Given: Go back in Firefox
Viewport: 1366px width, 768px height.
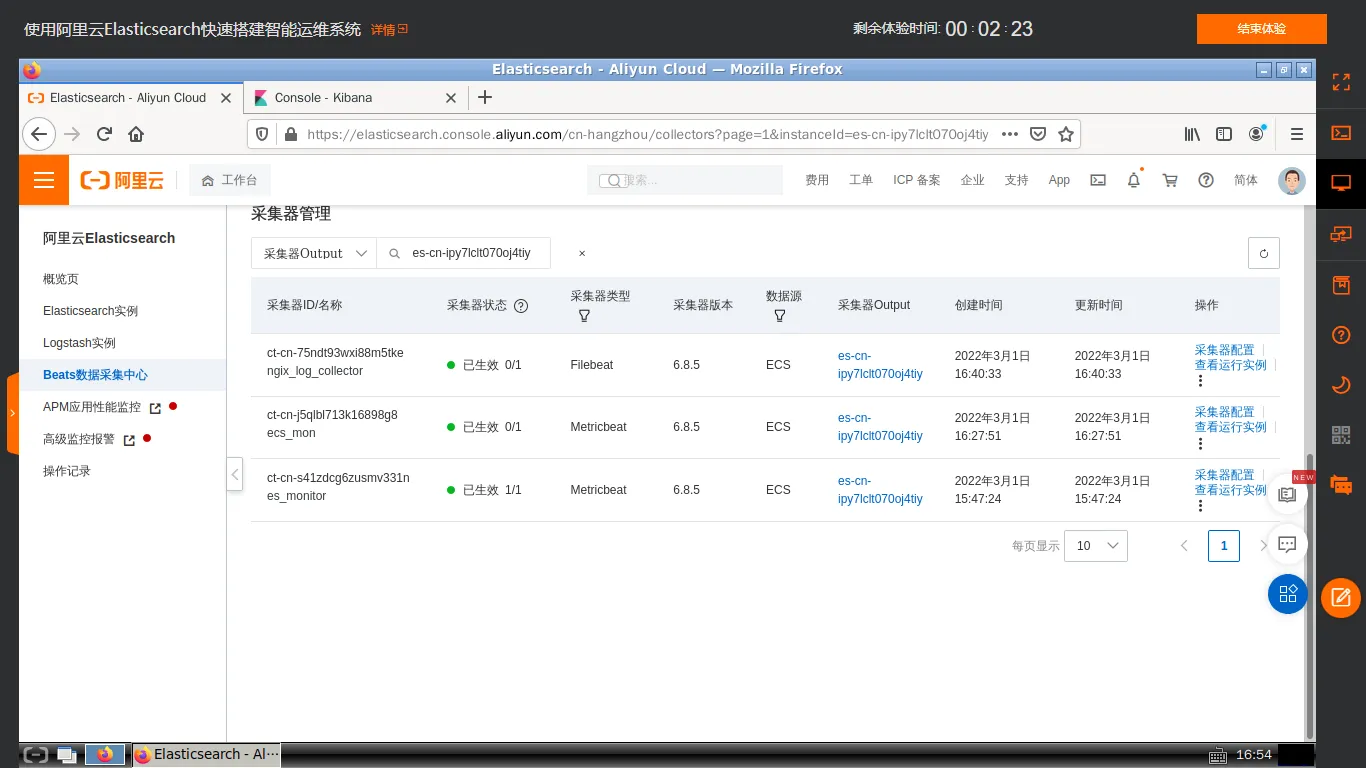Looking at the screenshot, I should (38, 134).
